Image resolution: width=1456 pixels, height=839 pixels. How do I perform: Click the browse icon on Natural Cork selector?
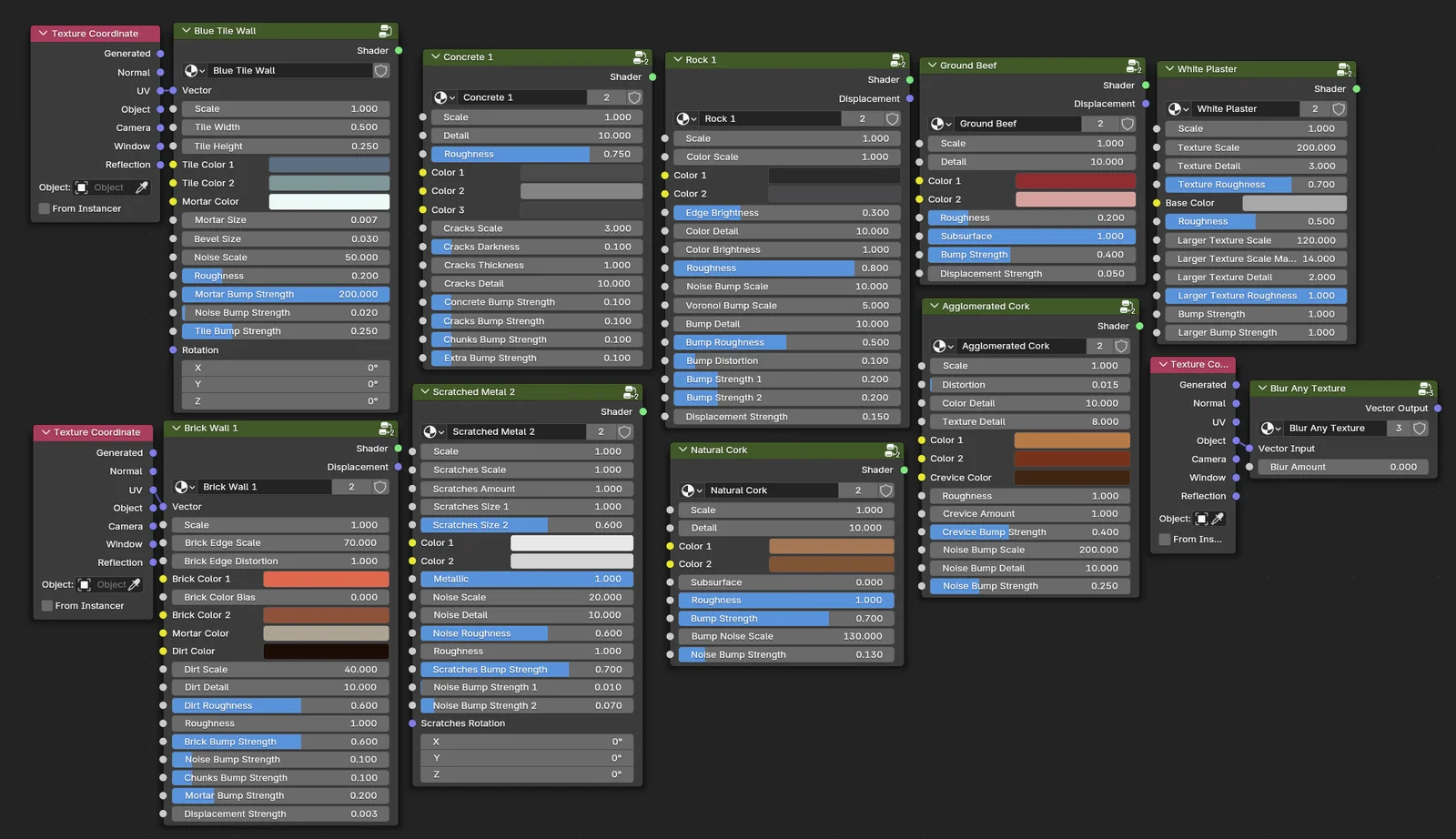tap(692, 490)
